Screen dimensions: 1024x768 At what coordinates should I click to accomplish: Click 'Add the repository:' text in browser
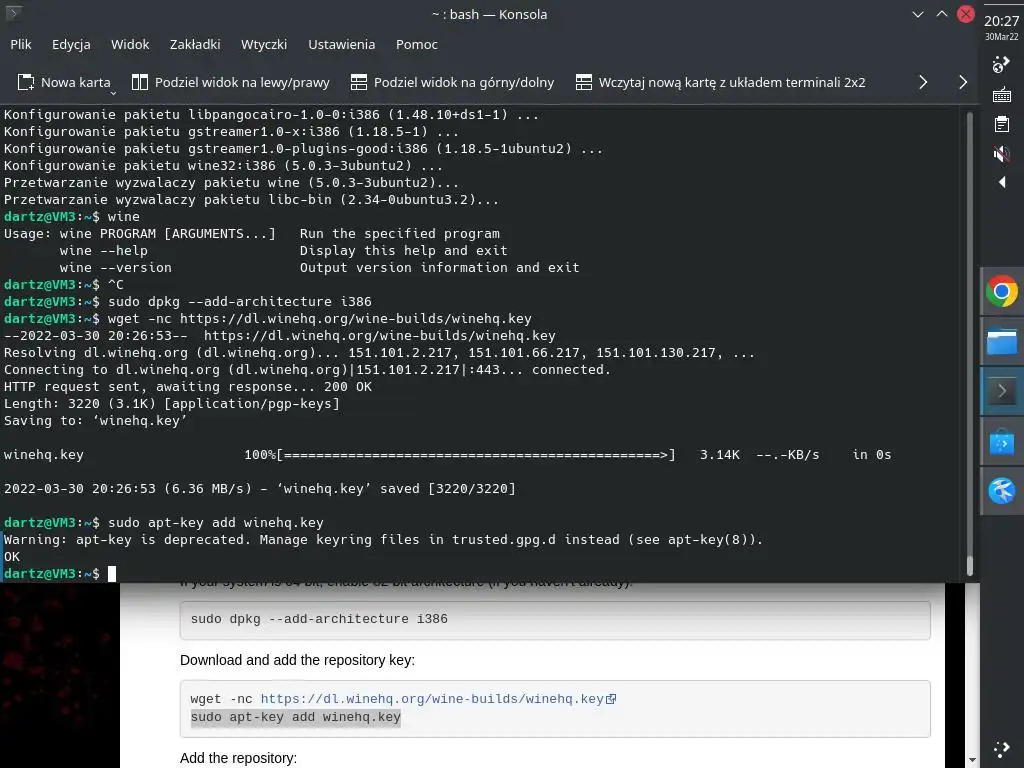point(238,758)
